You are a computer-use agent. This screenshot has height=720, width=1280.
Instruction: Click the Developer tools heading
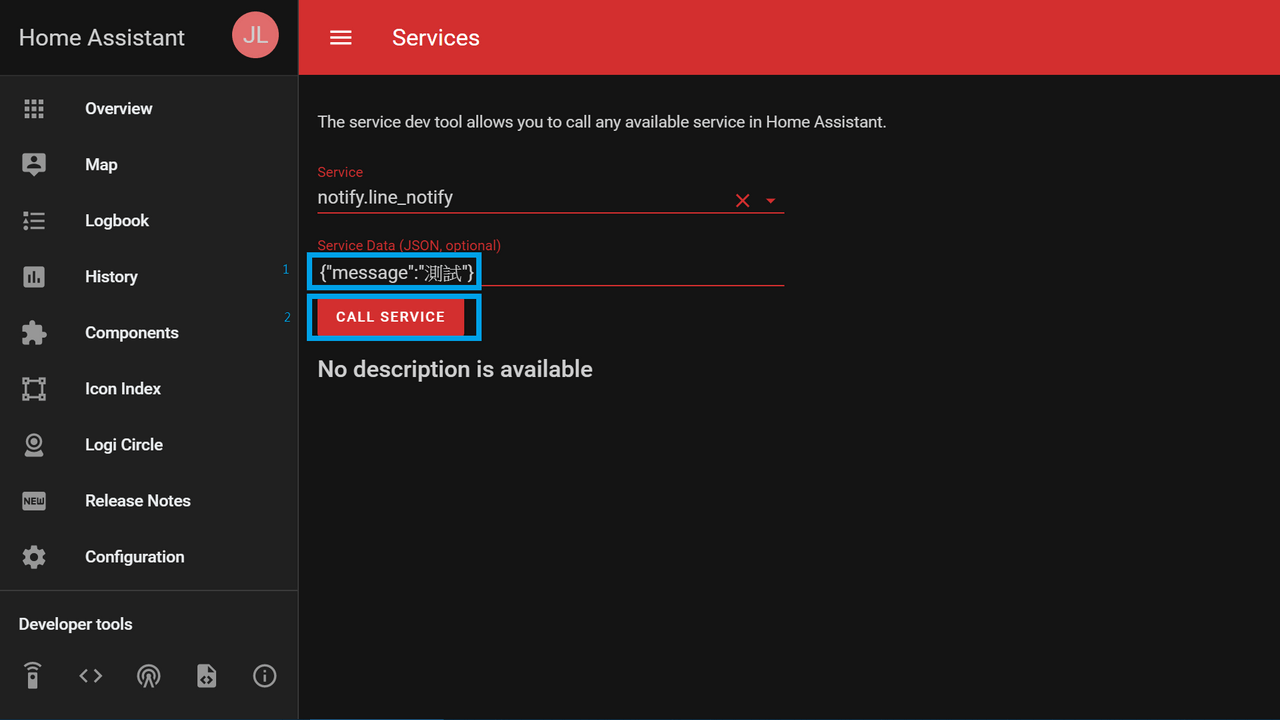pos(76,624)
